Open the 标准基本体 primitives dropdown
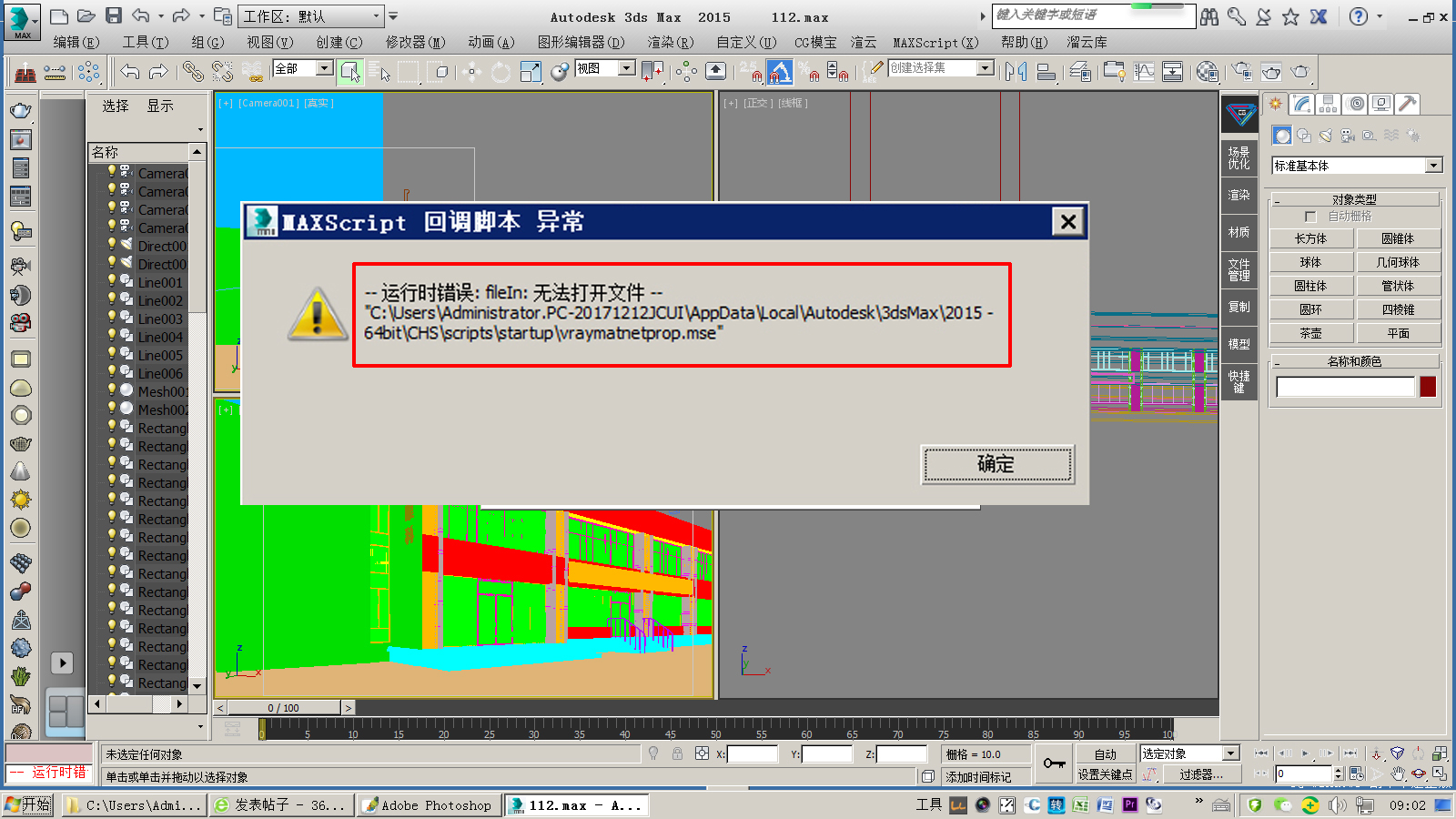1456x819 pixels. (1356, 166)
